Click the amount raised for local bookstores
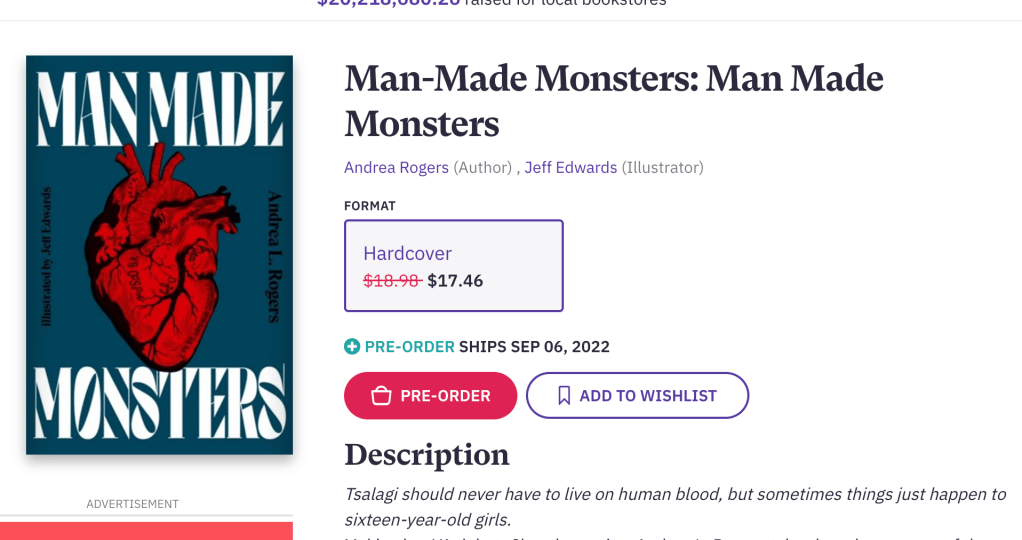Screen dimensions: 1022x540 [388, 3]
